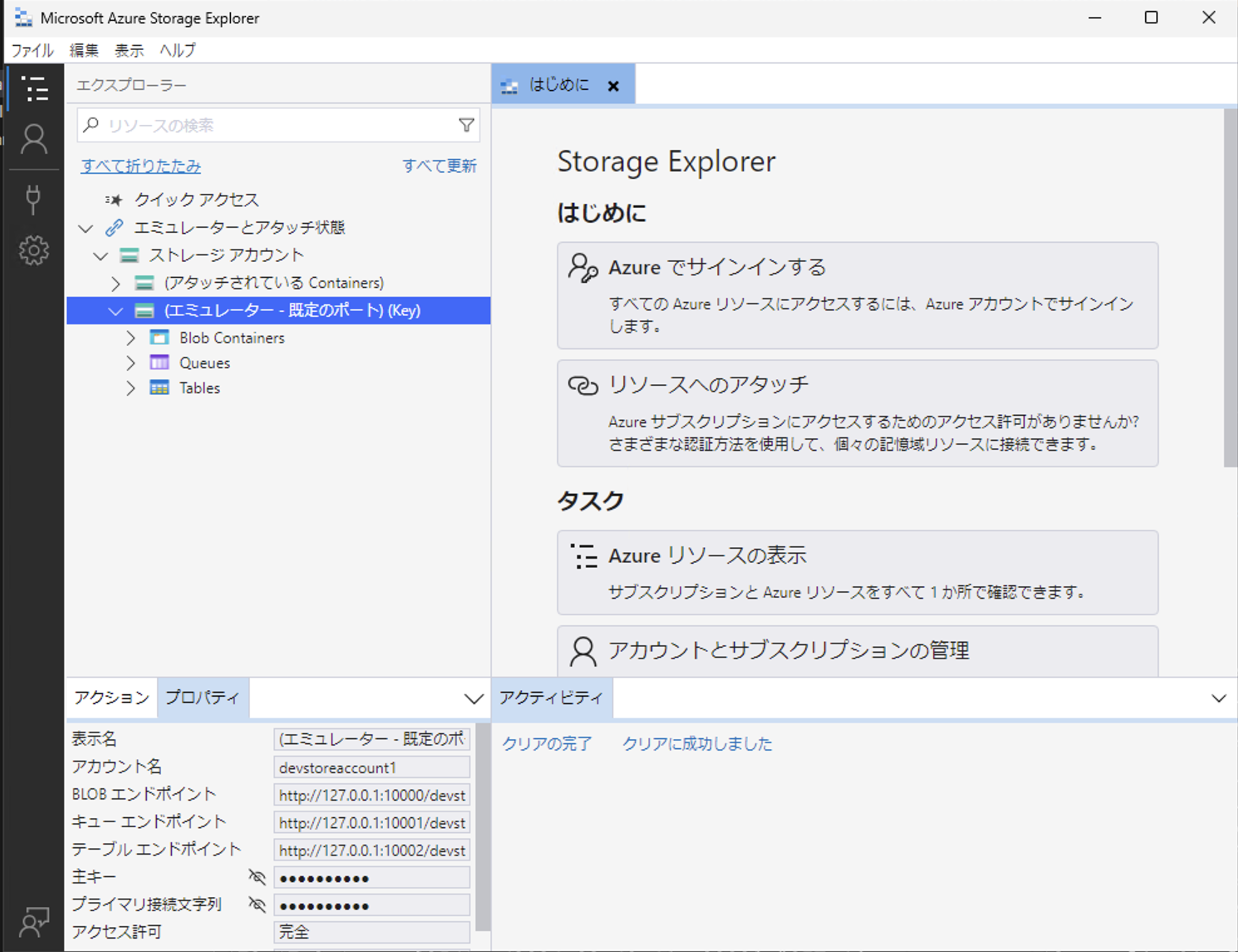Switch to the アクション tab

click(112, 697)
